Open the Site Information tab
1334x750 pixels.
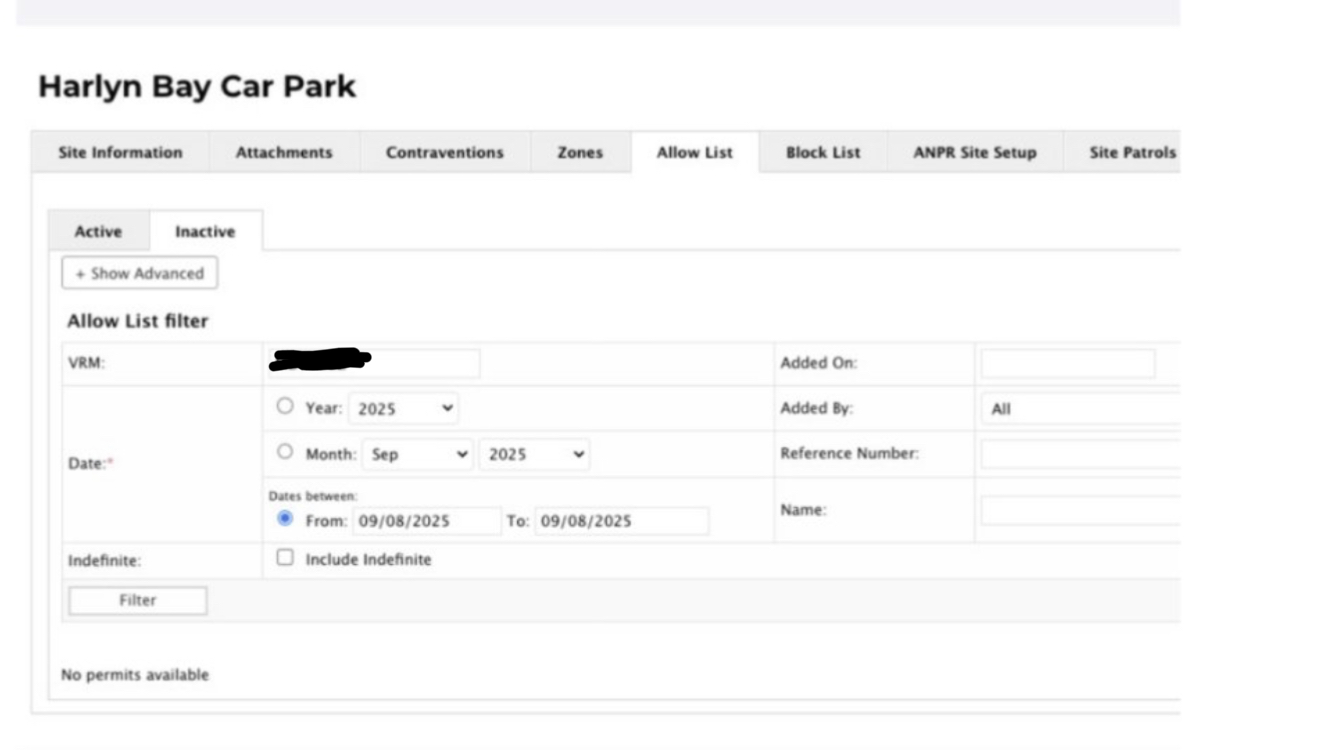click(x=120, y=153)
